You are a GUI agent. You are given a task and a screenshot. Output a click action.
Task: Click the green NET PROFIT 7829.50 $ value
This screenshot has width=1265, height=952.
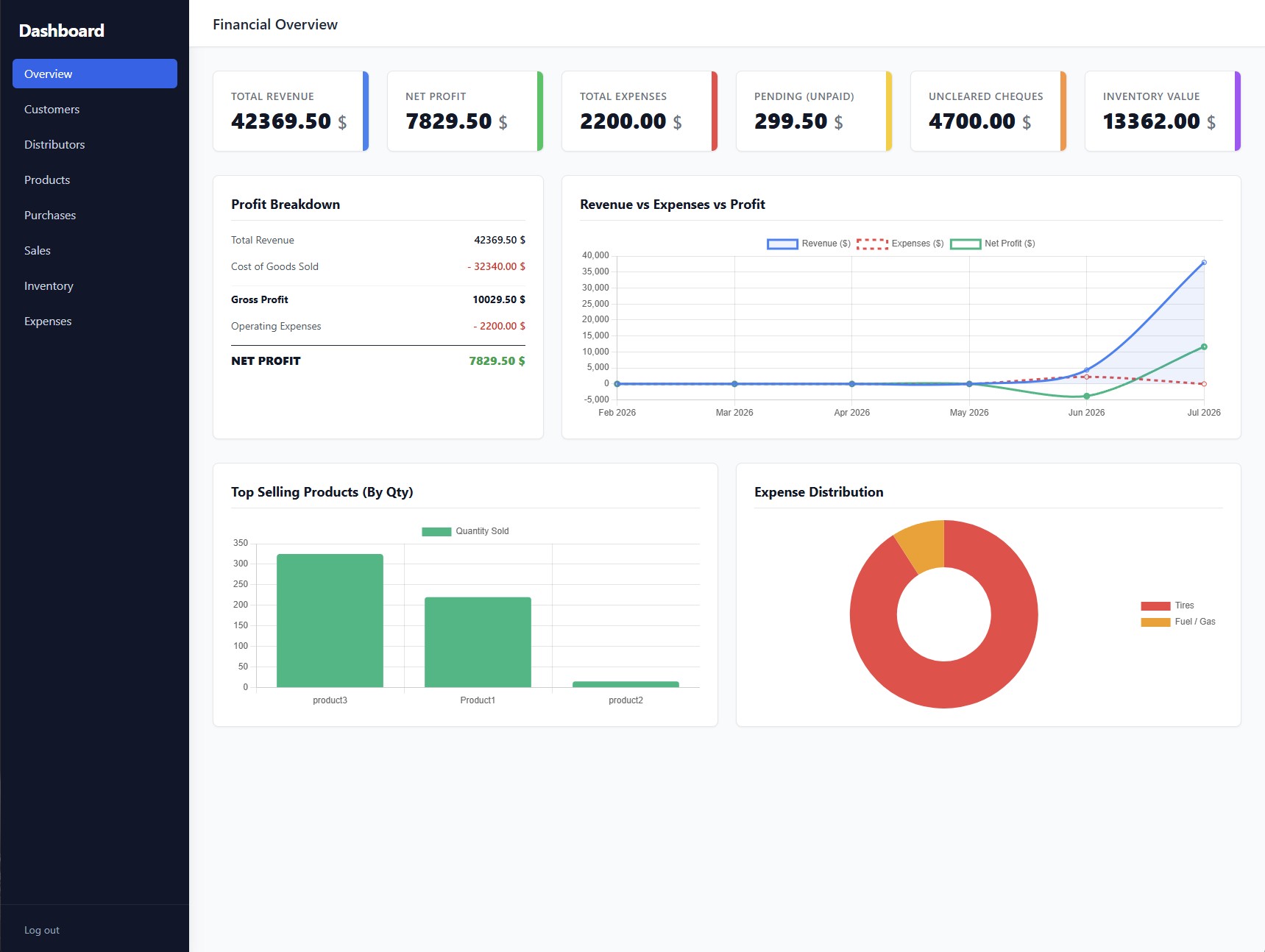[x=497, y=360]
